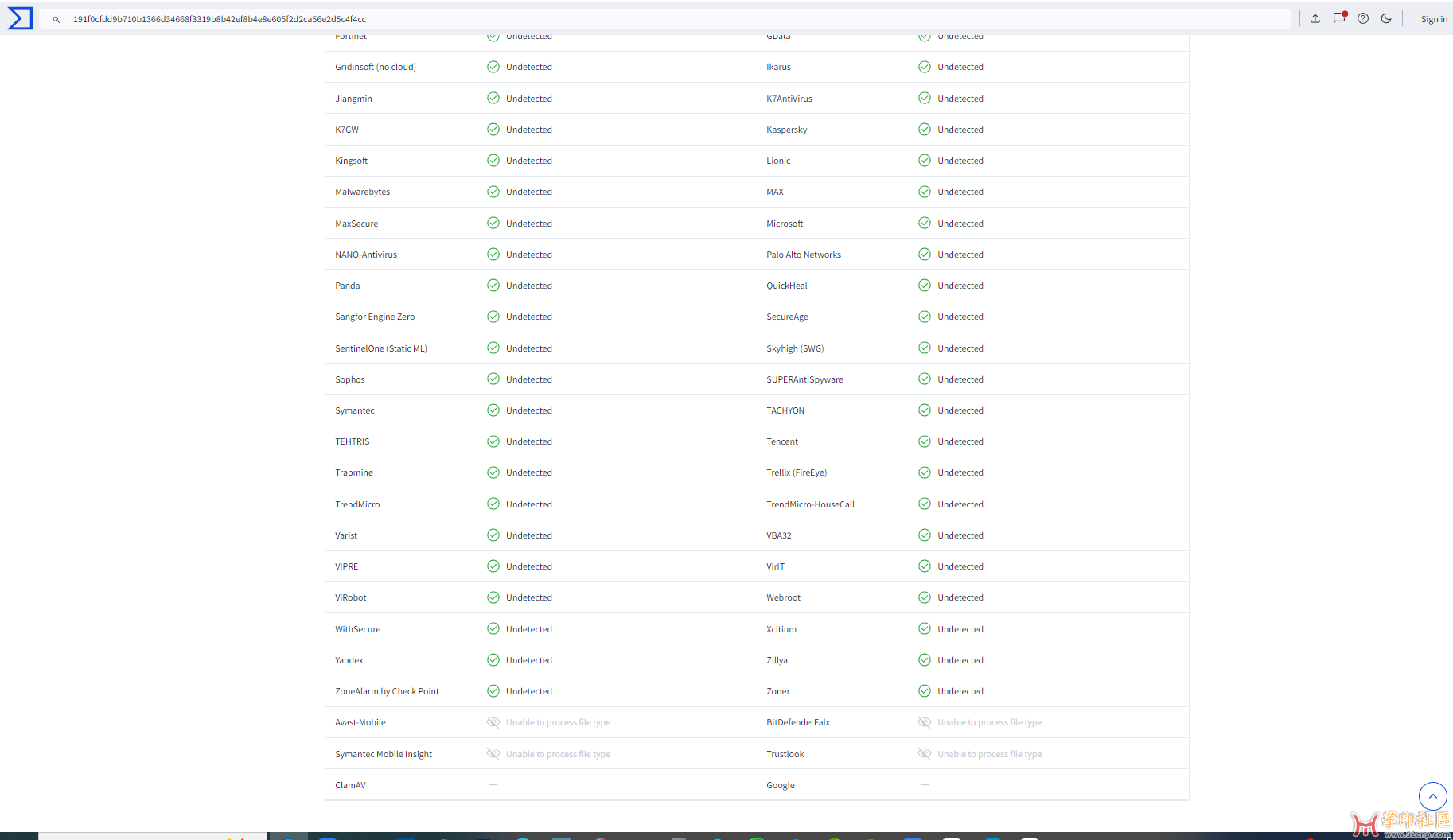The image size is (1453, 840).
Task: Click the TrendMicro undetected check icon
Action: (x=493, y=504)
